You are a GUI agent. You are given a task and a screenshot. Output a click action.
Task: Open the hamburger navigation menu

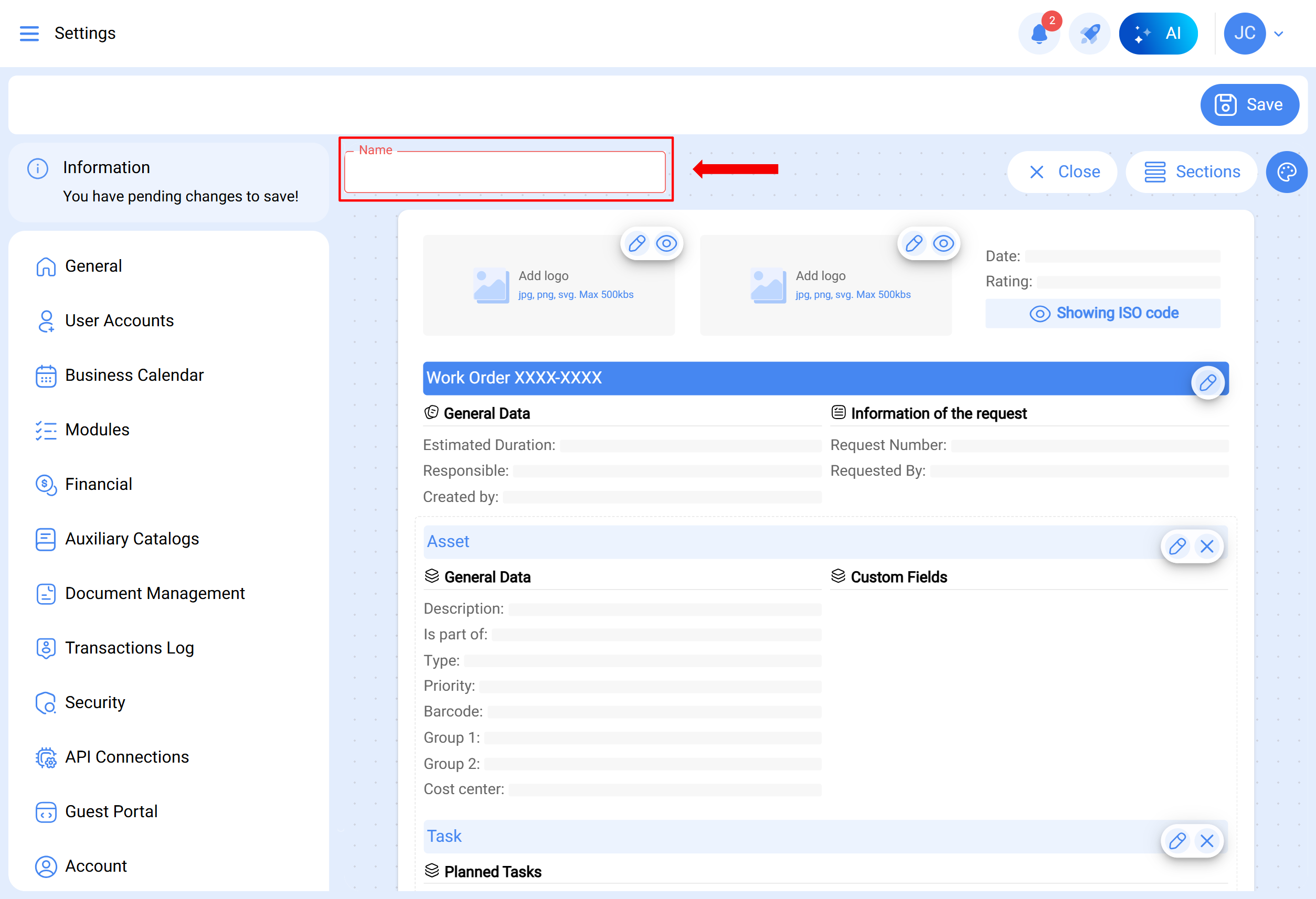pos(29,34)
